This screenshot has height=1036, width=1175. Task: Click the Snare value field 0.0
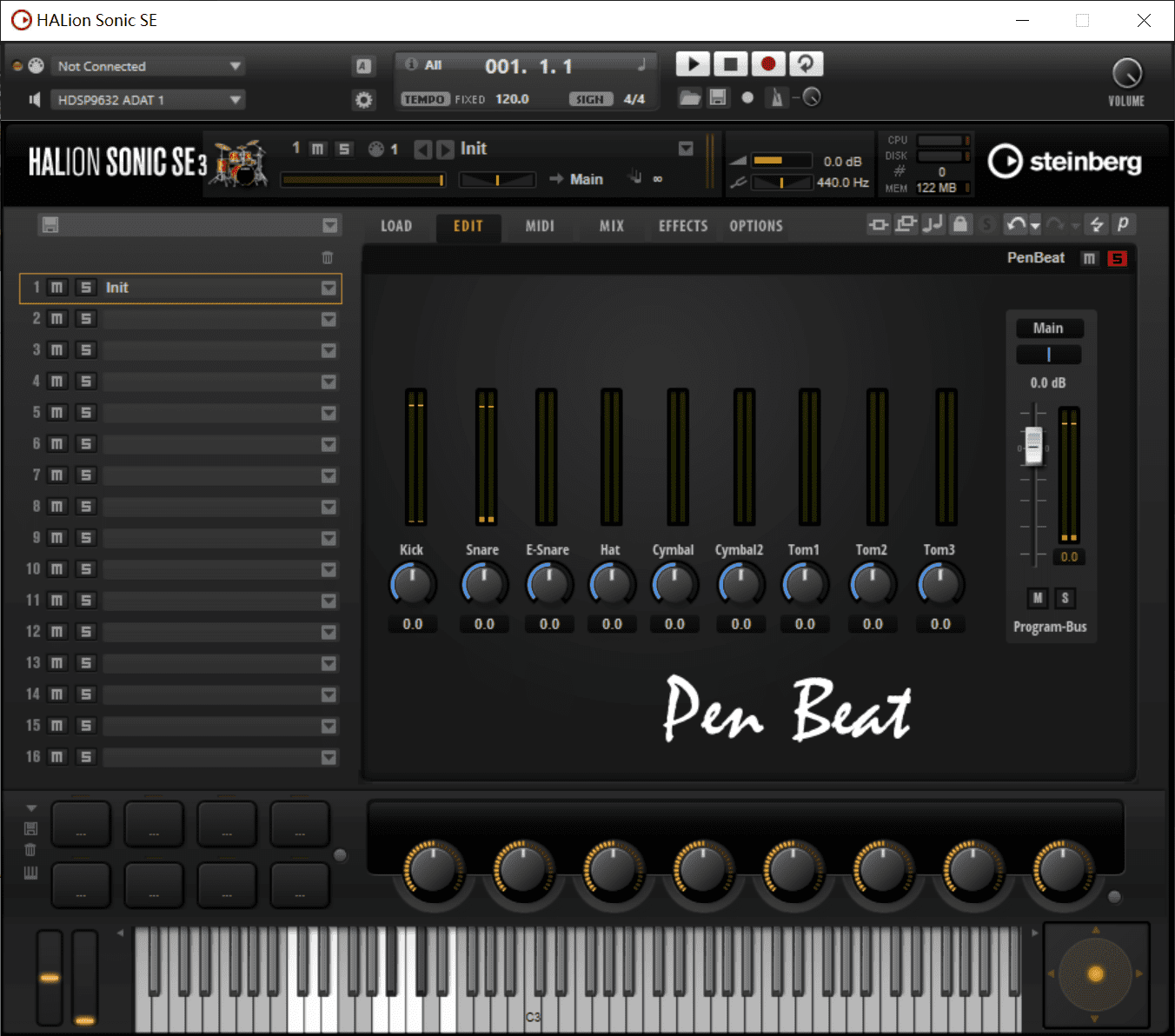click(x=484, y=624)
